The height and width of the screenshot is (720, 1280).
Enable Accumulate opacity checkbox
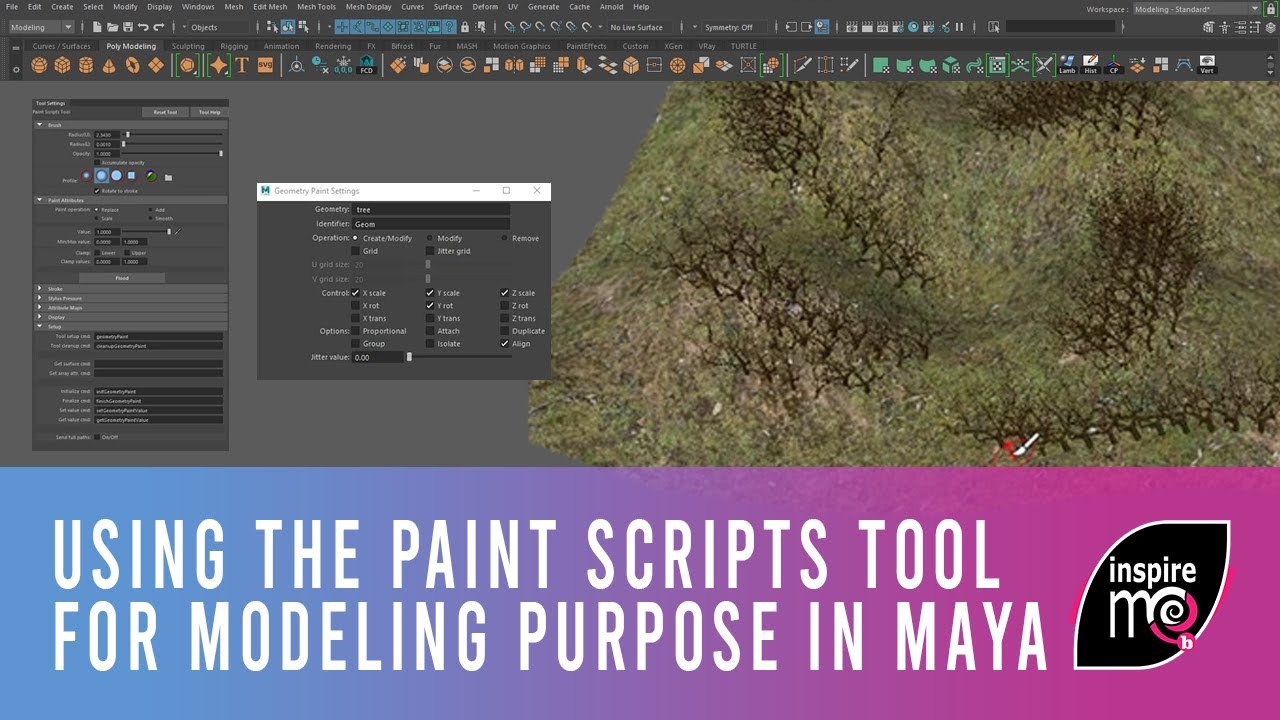point(97,162)
